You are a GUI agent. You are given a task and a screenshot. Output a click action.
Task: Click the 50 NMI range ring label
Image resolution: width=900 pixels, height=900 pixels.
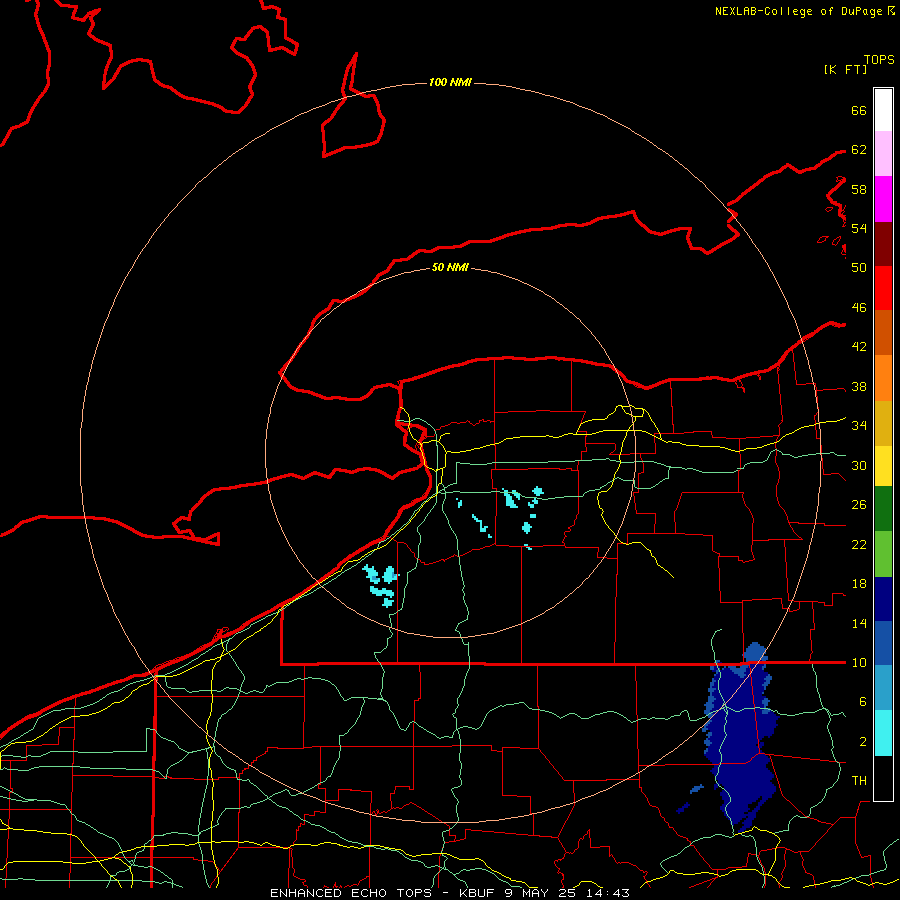click(x=450, y=267)
